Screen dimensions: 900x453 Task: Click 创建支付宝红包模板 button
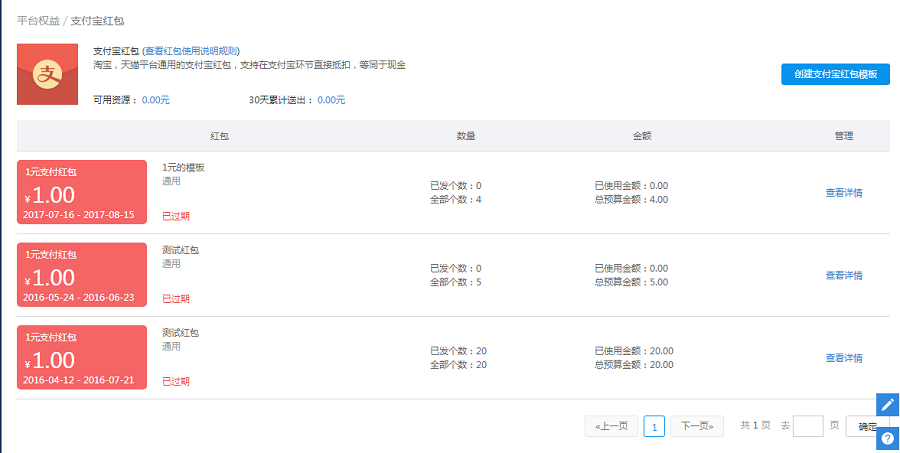pos(835,74)
